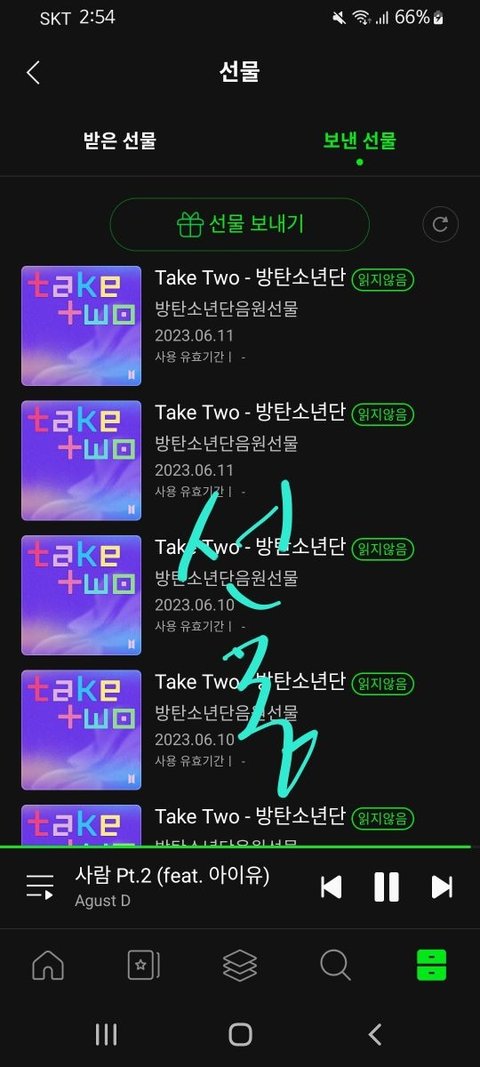This screenshot has height=1067, width=480.
Task: Open third Take Two gift dated 2023.06.10
Action: 240,595
